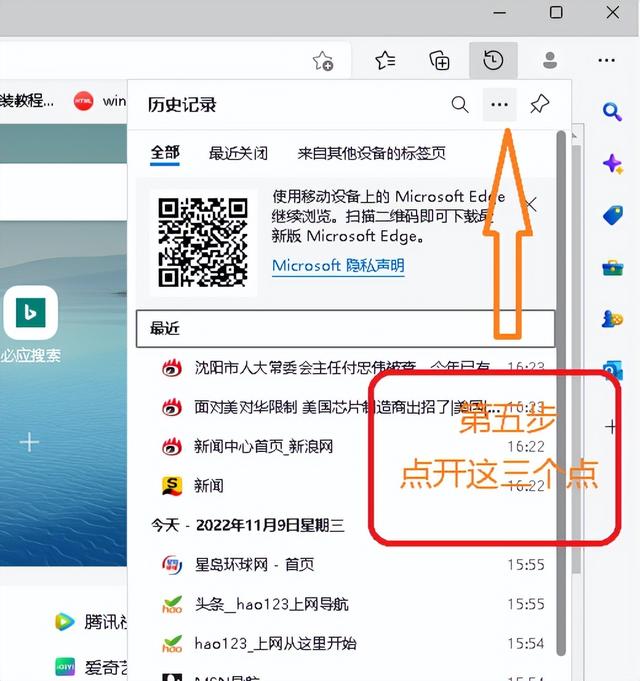
Task: Open 头条_hao123上网导航 history entry
Action: coord(345,604)
